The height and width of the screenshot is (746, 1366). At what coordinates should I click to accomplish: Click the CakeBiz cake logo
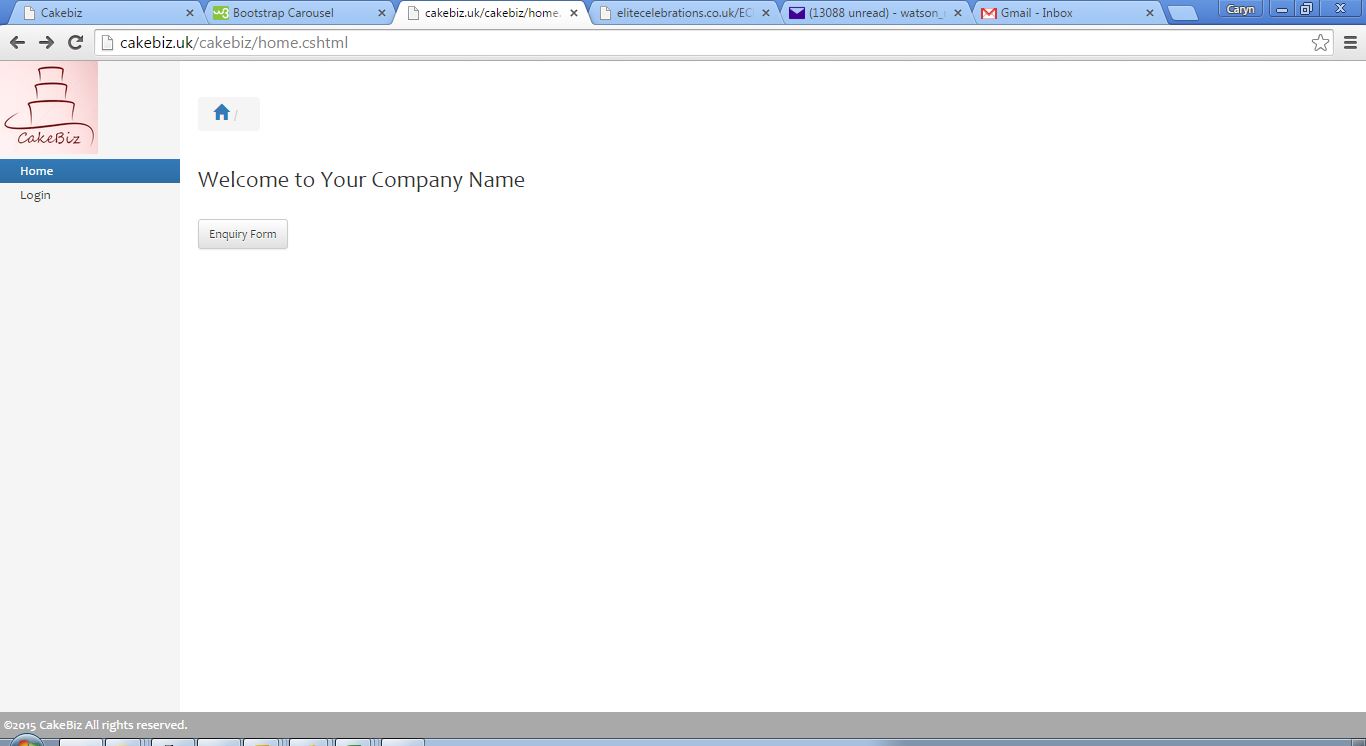pos(49,107)
